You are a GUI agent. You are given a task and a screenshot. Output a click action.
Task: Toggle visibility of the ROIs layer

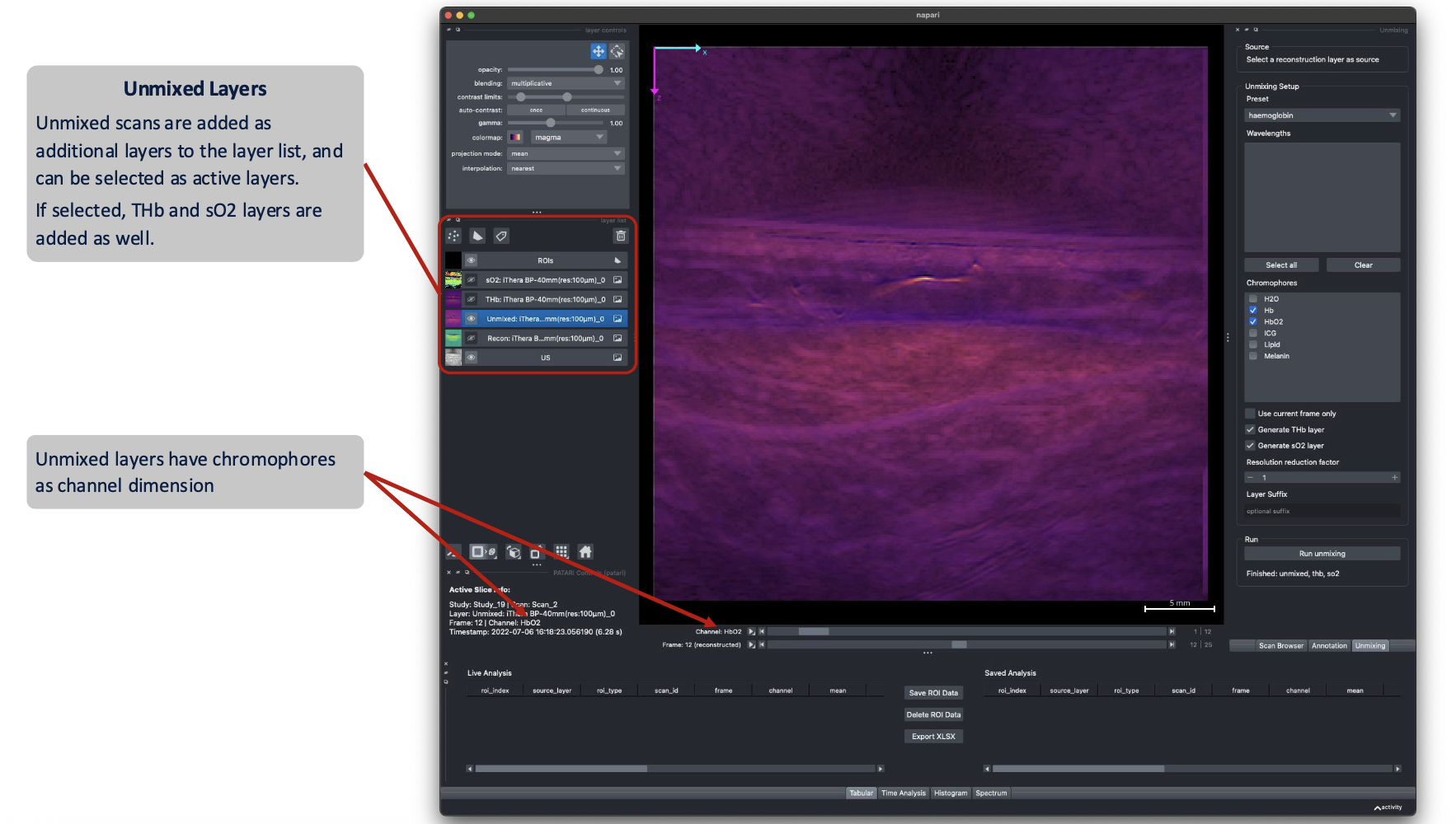(472, 260)
